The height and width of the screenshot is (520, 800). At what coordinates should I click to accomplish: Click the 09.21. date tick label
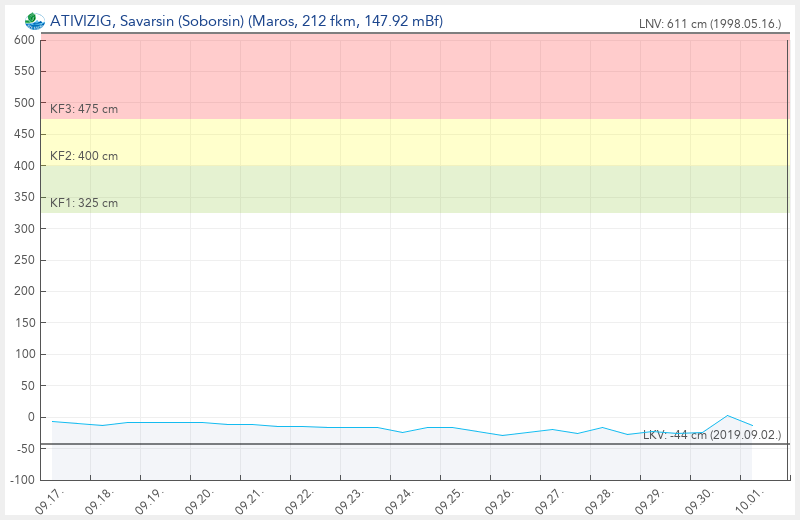click(249, 500)
